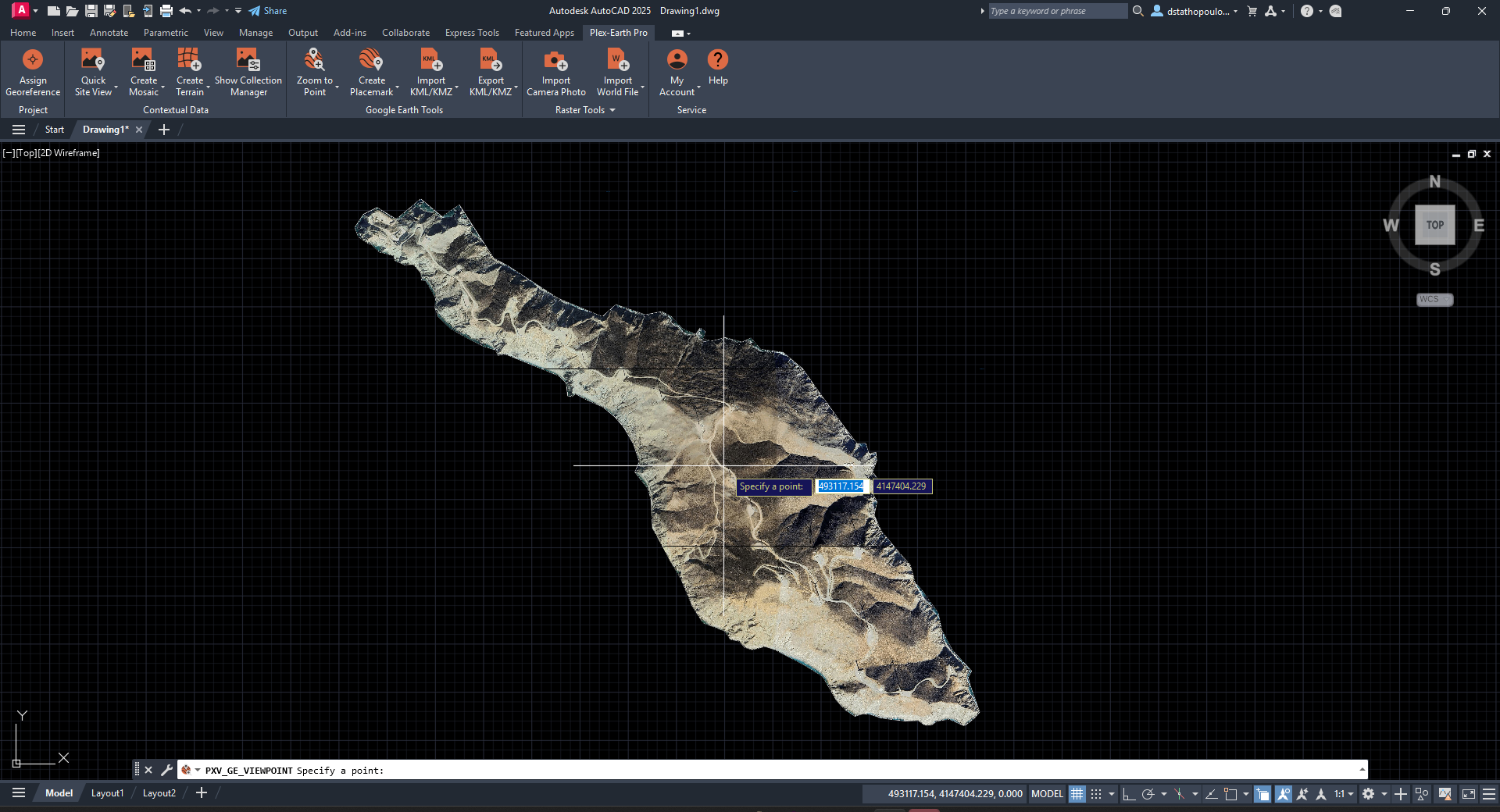The image size is (1500, 812).
Task: Click the command line input area
Action: (772, 770)
